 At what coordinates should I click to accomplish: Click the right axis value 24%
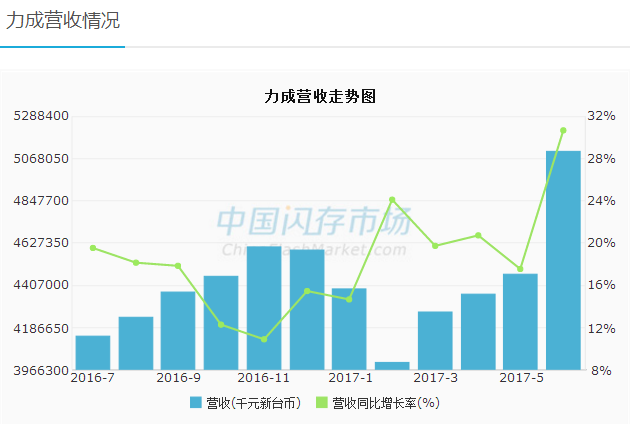(601, 201)
